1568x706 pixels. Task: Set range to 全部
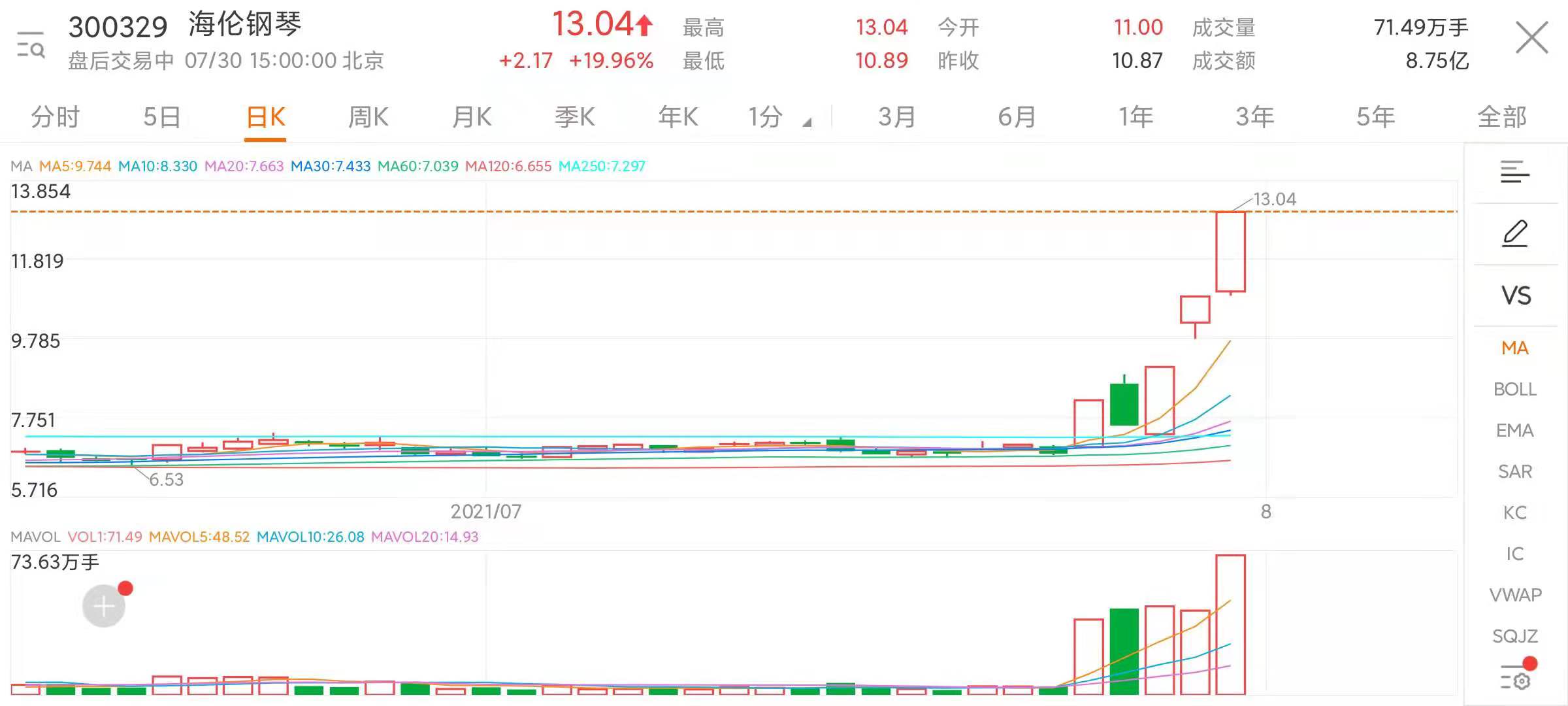[x=1501, y=117]
